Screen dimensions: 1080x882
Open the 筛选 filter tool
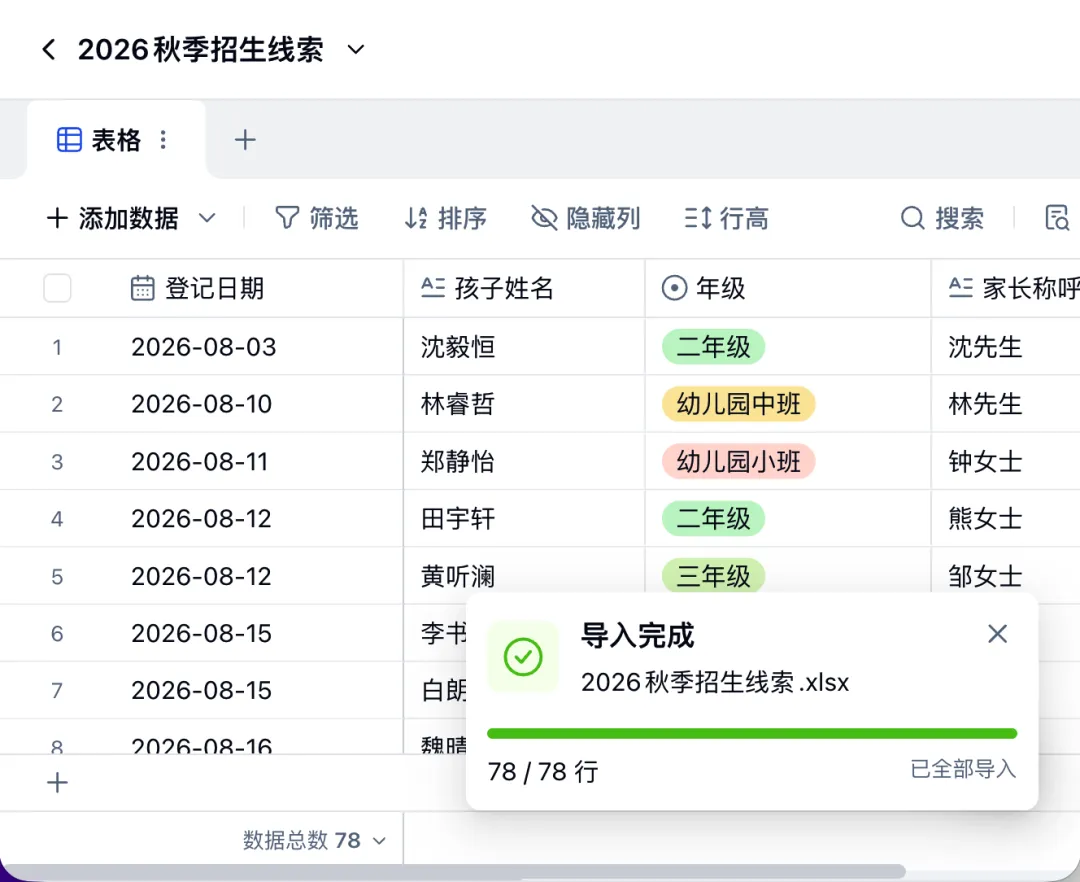click(x=317, y=218)
